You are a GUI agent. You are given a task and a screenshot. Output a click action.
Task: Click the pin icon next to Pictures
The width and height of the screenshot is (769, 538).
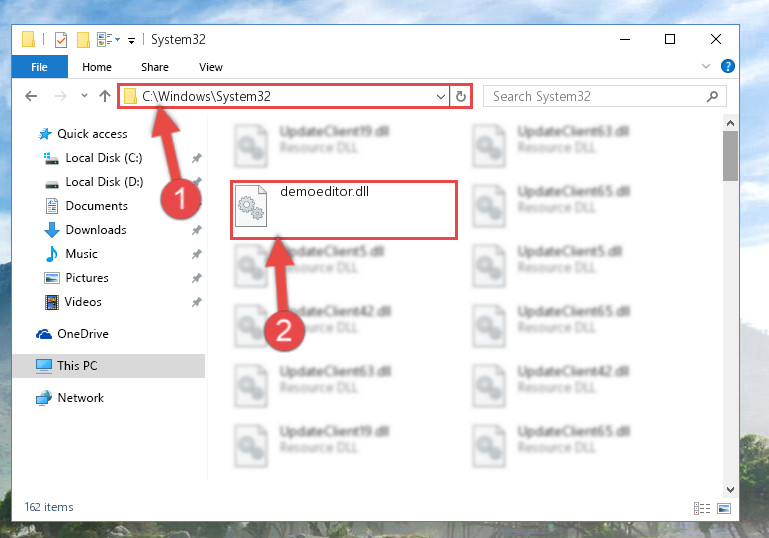[x=196, y=278]
